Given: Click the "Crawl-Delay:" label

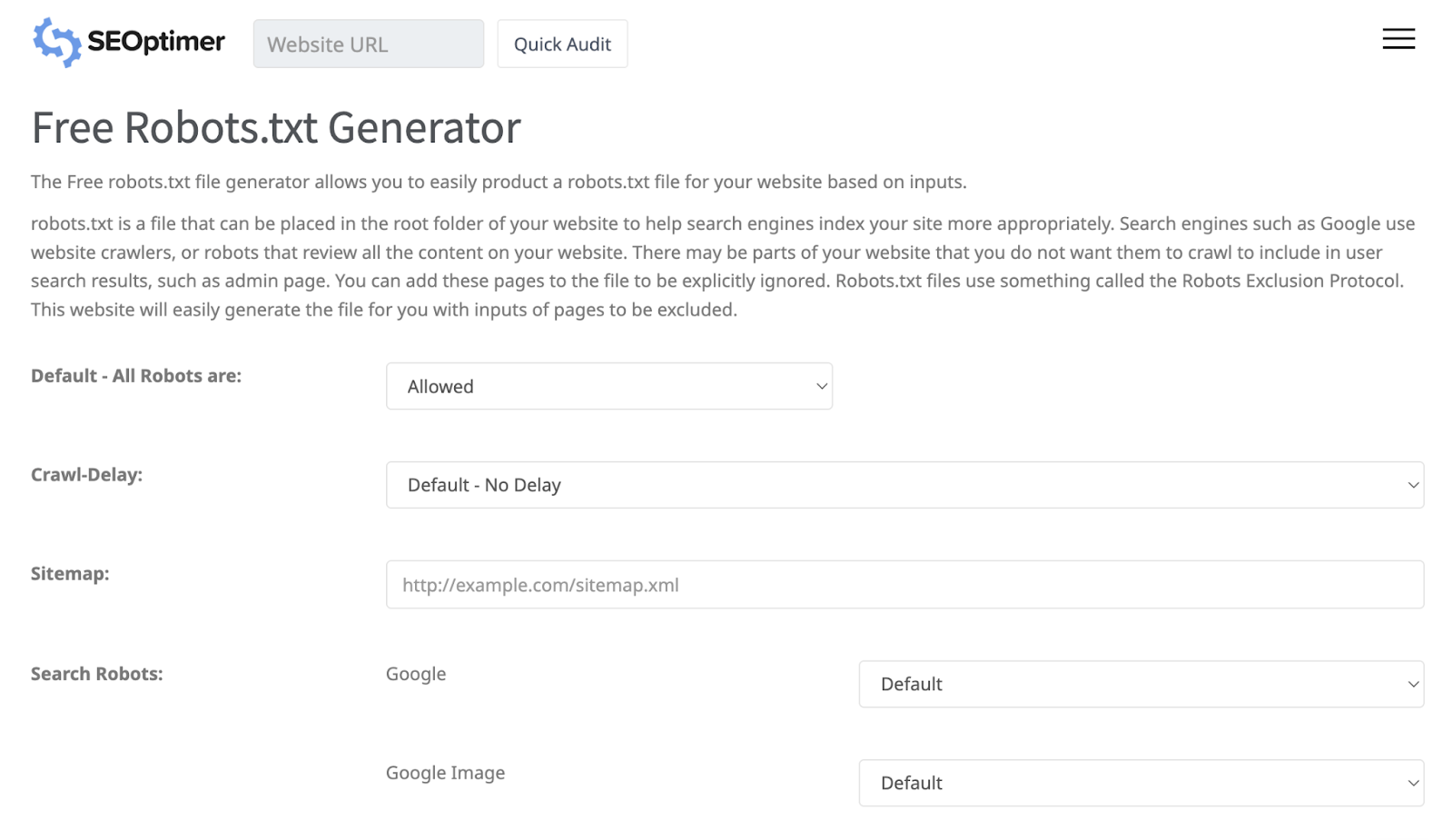Looking at the screenshot, I should [87, 474].
